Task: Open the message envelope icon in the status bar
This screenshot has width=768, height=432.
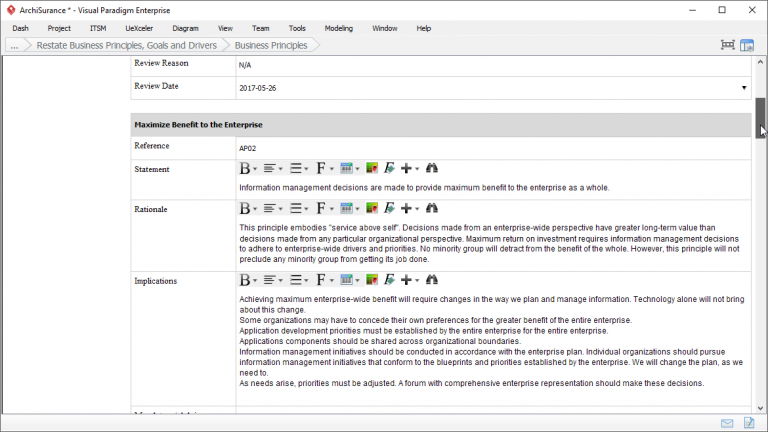Action: (x=727, y=423)
